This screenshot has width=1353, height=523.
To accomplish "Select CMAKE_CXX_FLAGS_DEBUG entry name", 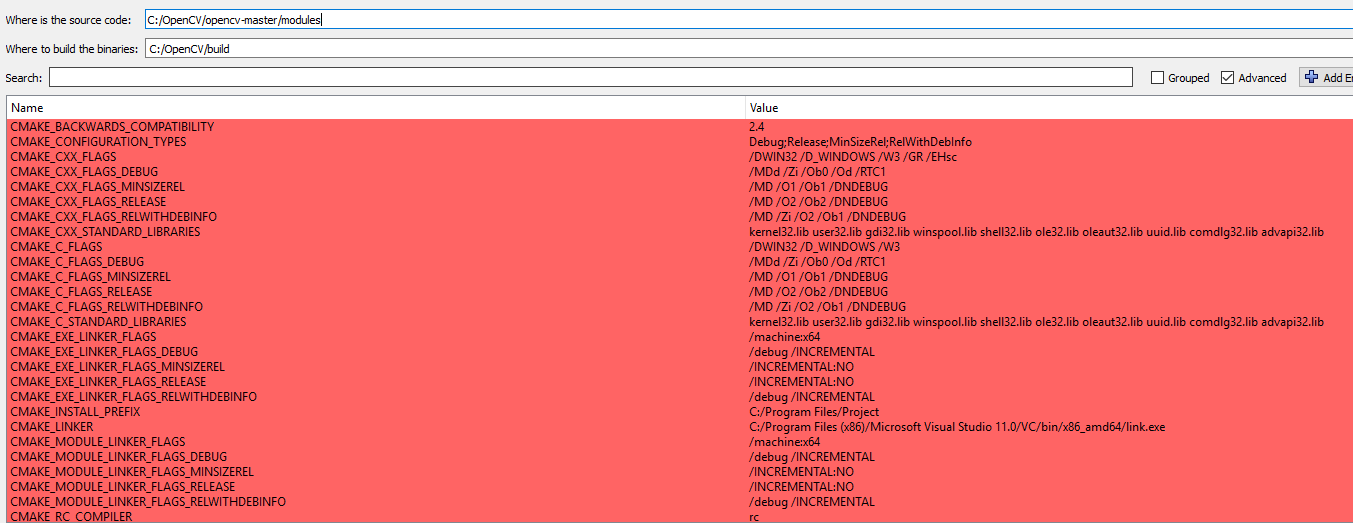I will pos(84,172).
